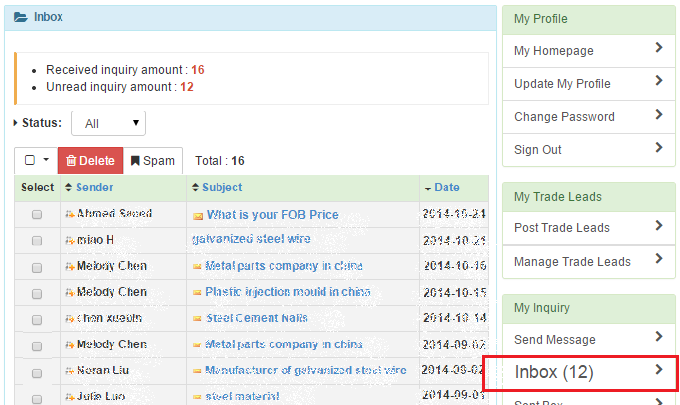Screen dimensions: 680x405
Task: Open the 'Plastic injection mould in china' message
Action: [x=288, y=292]
